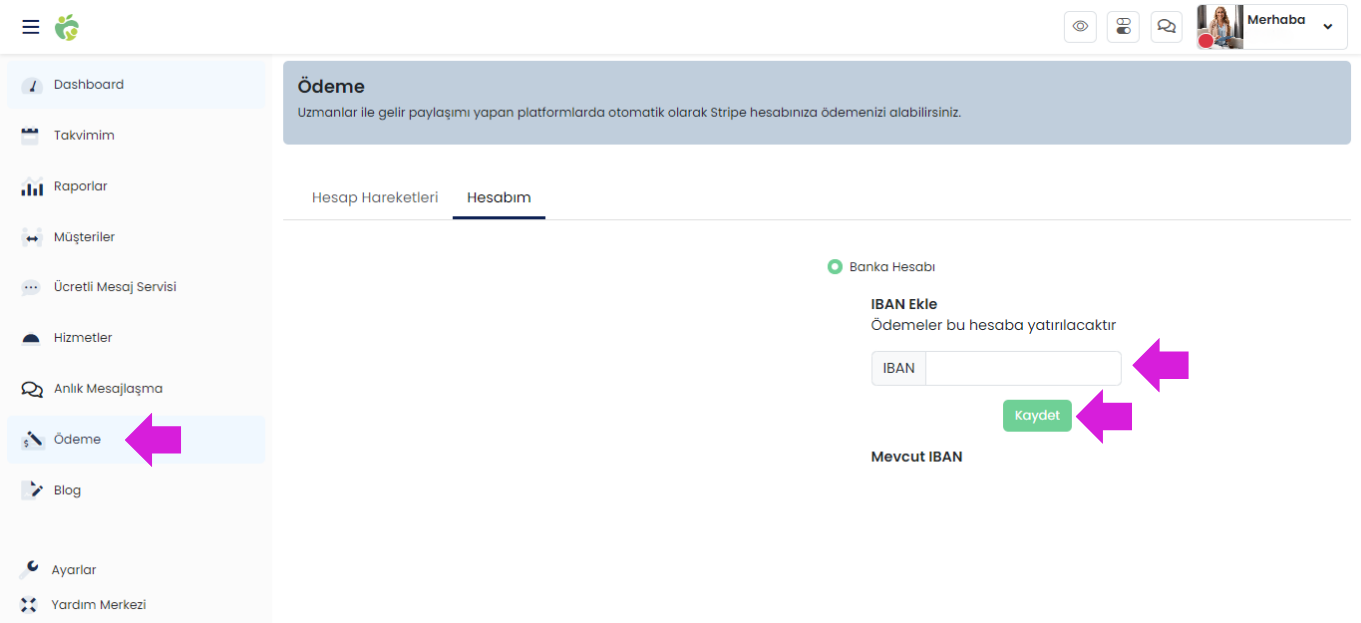Viewport: 1361px width, 623px height.
Task: Open Ayarlar settings
Action: coord(74,570)
